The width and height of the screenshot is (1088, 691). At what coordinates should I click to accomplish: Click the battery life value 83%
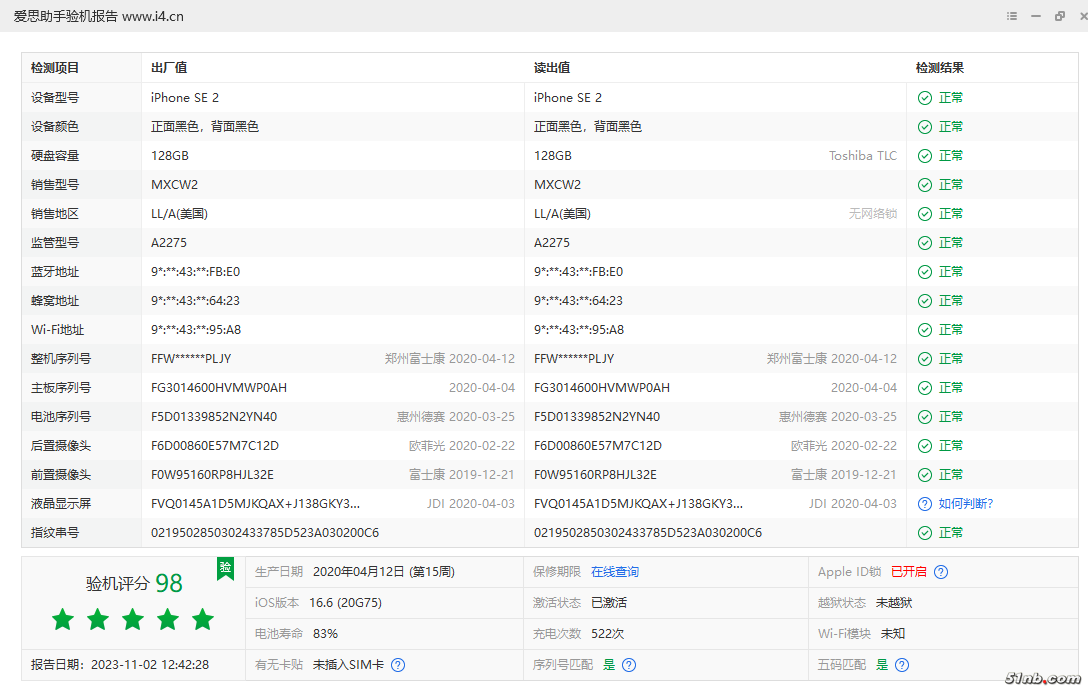coord(325,633)
